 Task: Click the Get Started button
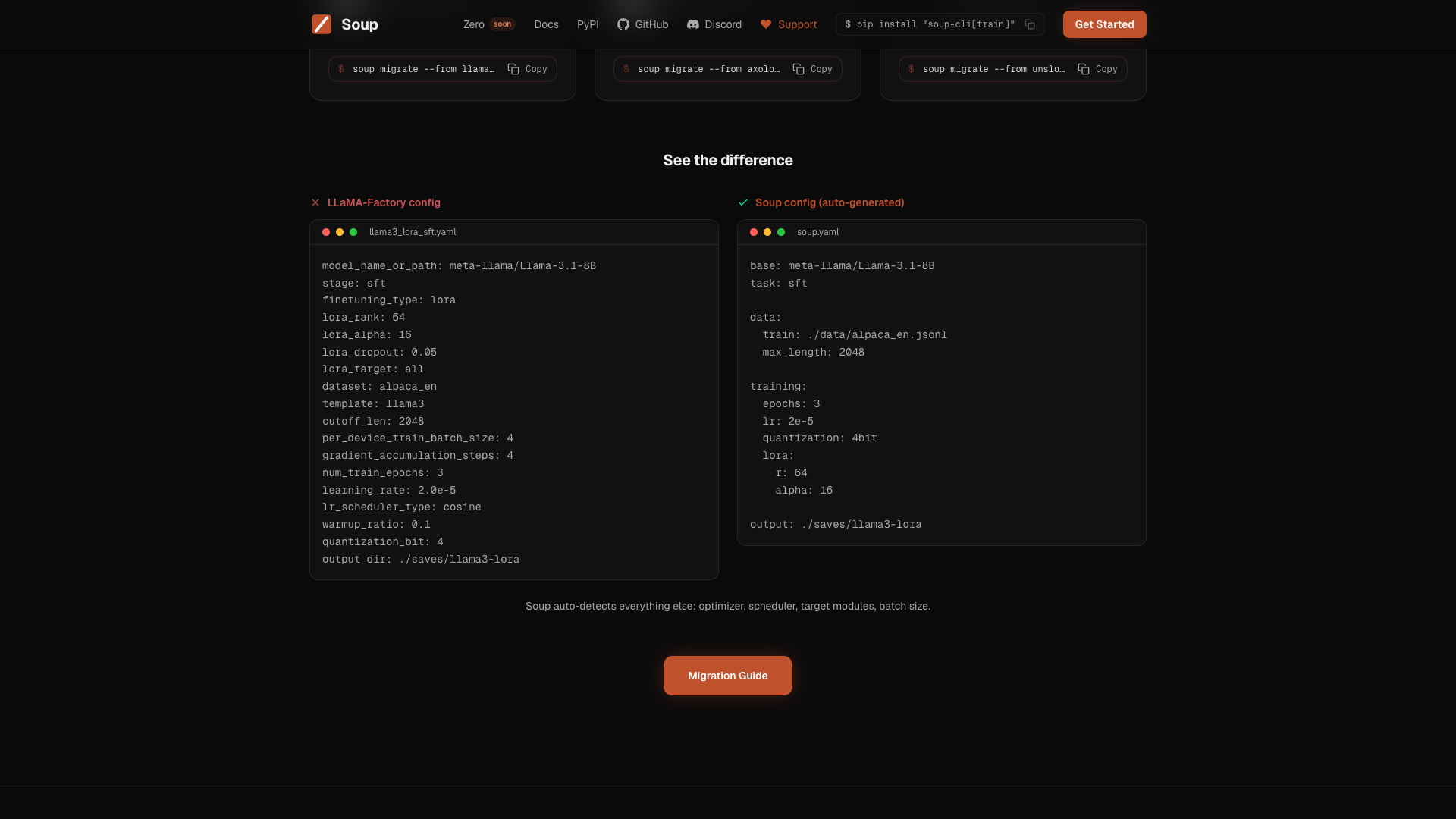1104,24
